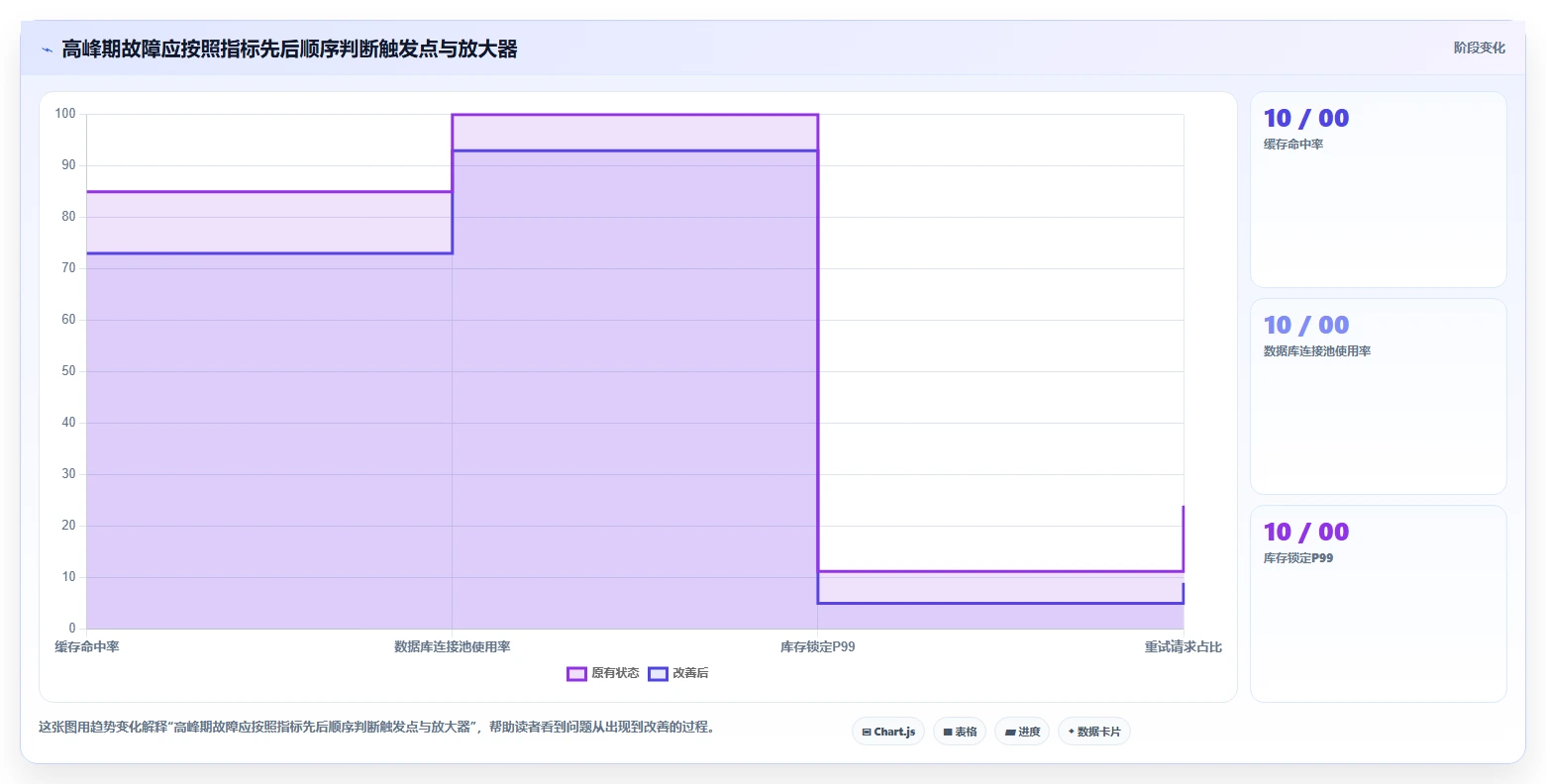Click the 重试请求占比 x-axis label
The image size is (1546, 784).
[1184, 646]
